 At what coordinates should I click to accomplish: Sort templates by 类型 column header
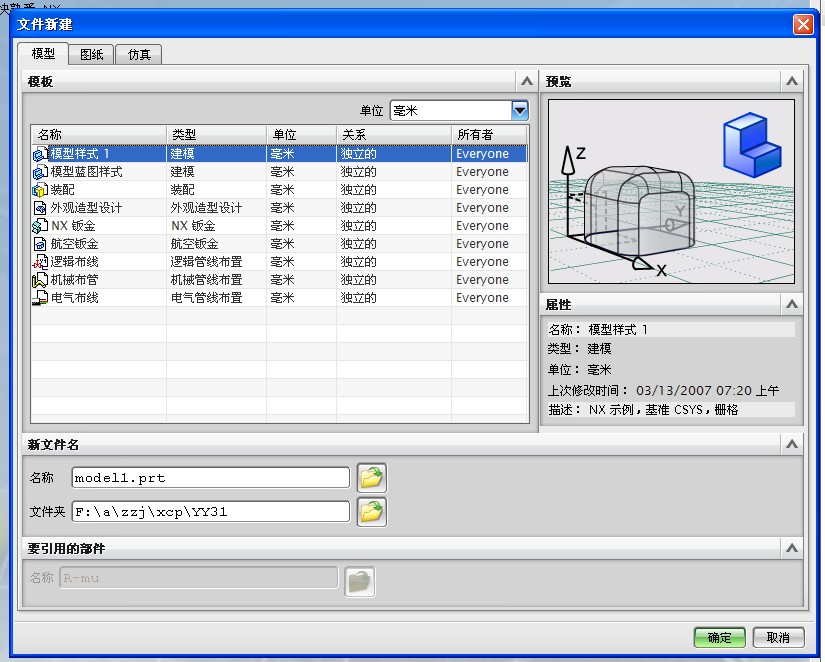(216, 135)
